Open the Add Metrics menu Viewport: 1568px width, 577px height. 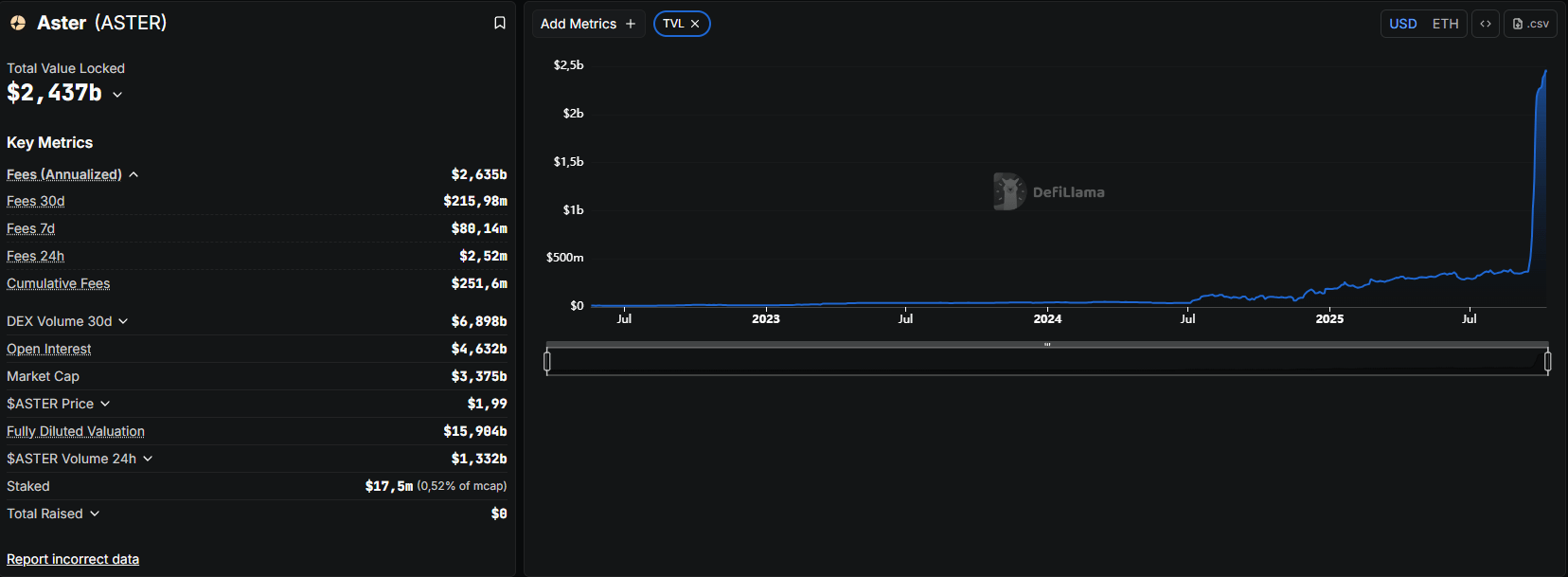pos(579,24)
